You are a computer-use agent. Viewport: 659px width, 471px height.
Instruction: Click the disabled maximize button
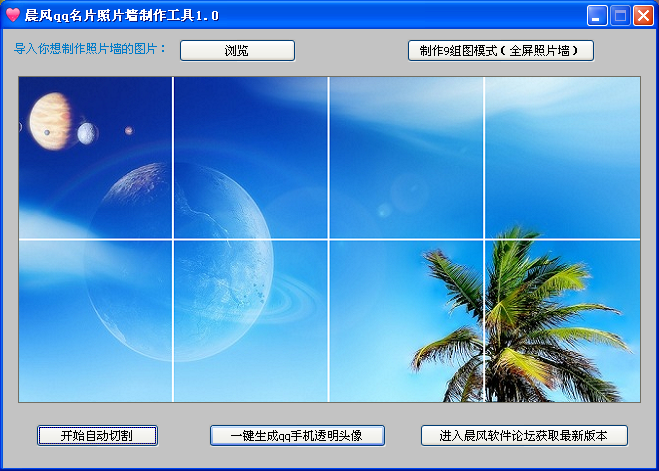click(620, 16)
